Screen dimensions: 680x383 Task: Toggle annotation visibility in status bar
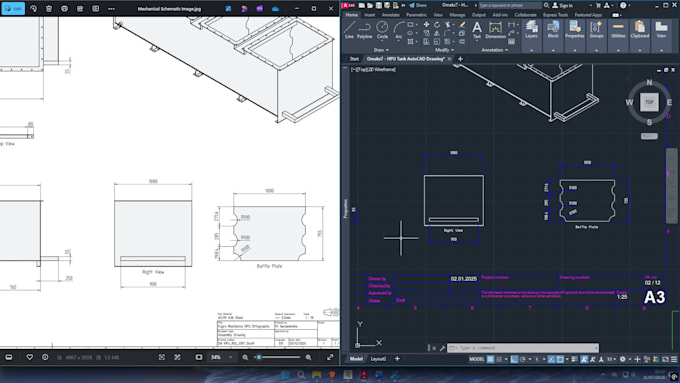coord(584,359)
